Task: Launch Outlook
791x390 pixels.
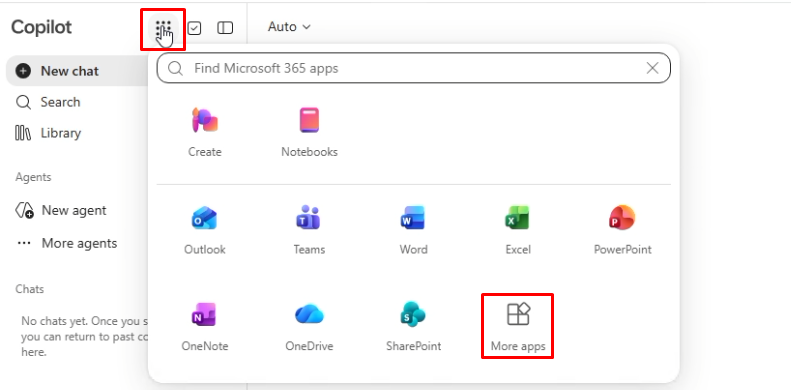Action: point(205,230)
